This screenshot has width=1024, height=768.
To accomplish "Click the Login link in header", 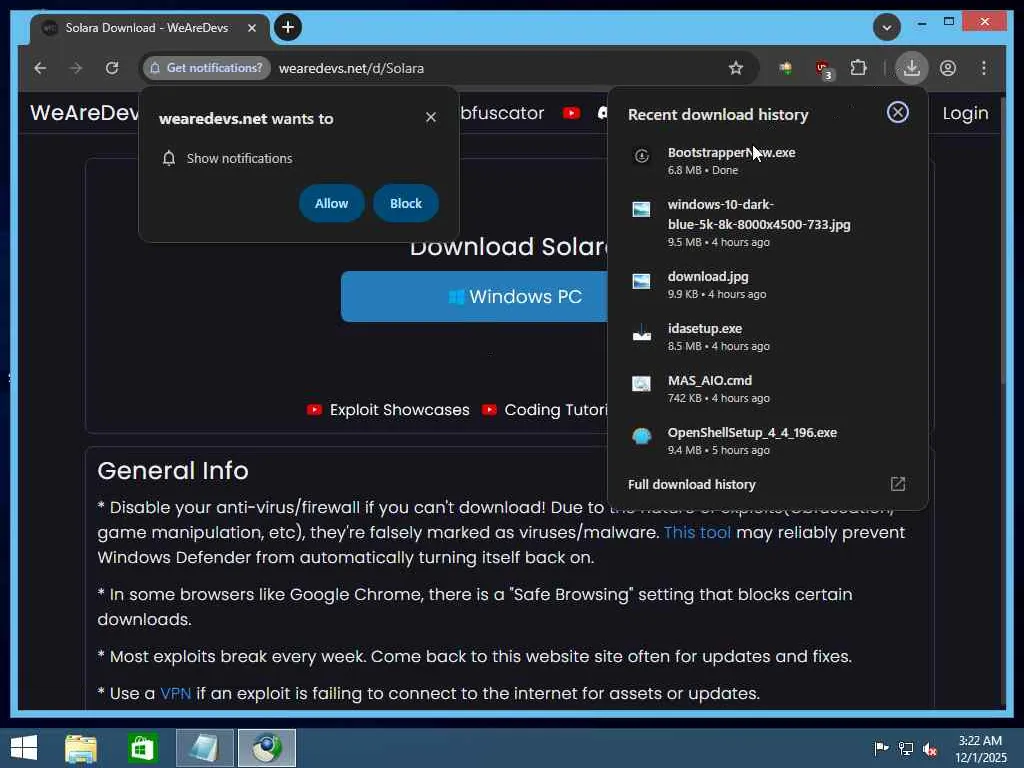I will tap(965, 113).
